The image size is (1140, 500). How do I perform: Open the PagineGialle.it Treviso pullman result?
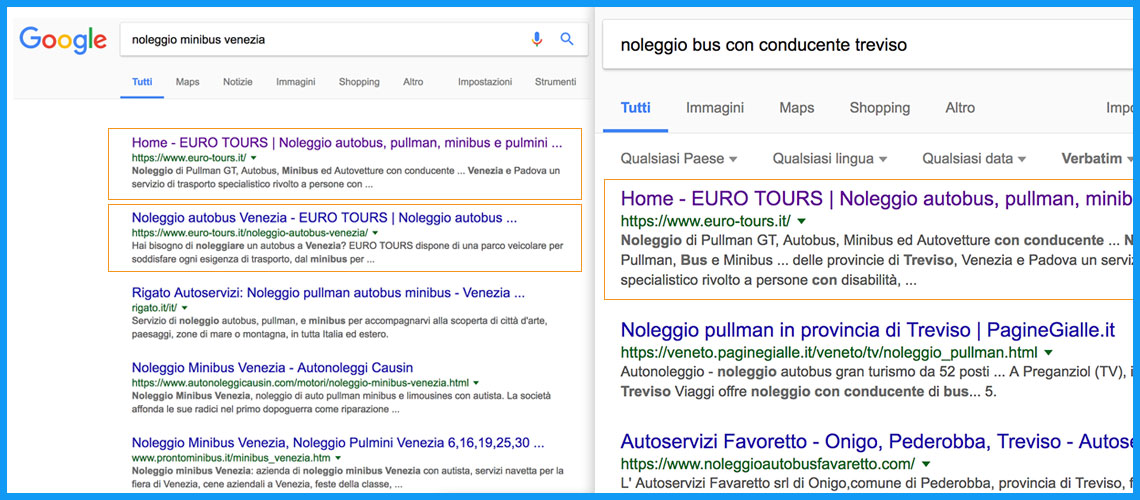click(867, 330)
